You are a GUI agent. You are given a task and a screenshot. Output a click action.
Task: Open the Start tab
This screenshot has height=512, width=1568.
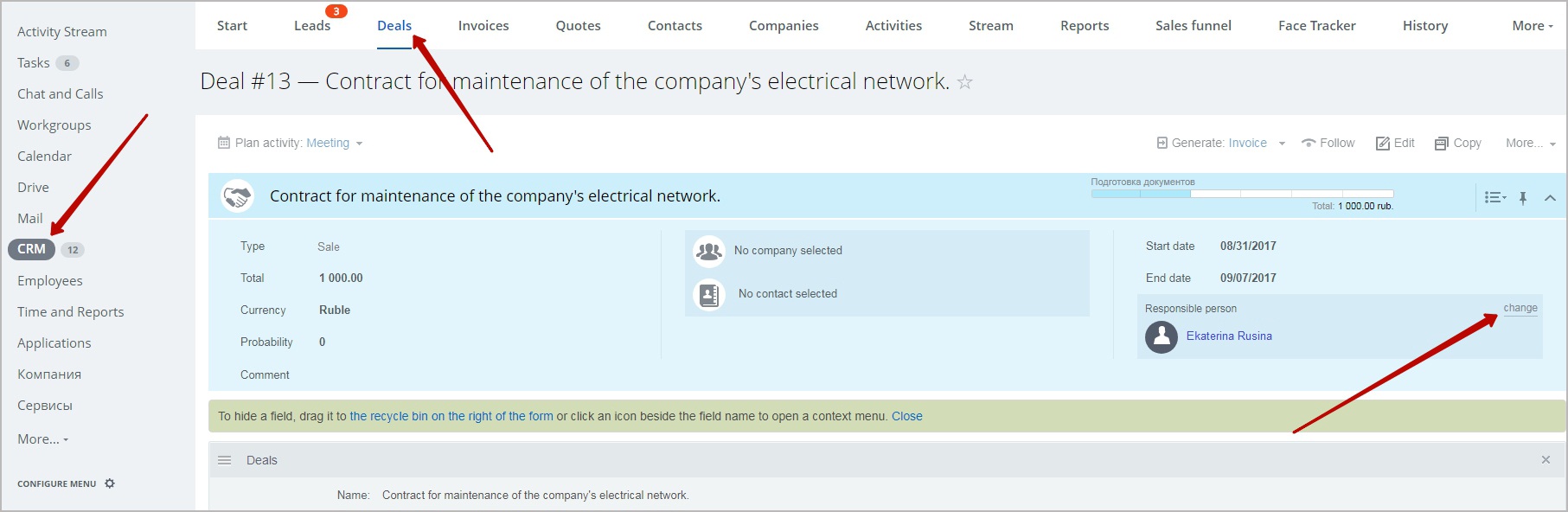point(232,26)
